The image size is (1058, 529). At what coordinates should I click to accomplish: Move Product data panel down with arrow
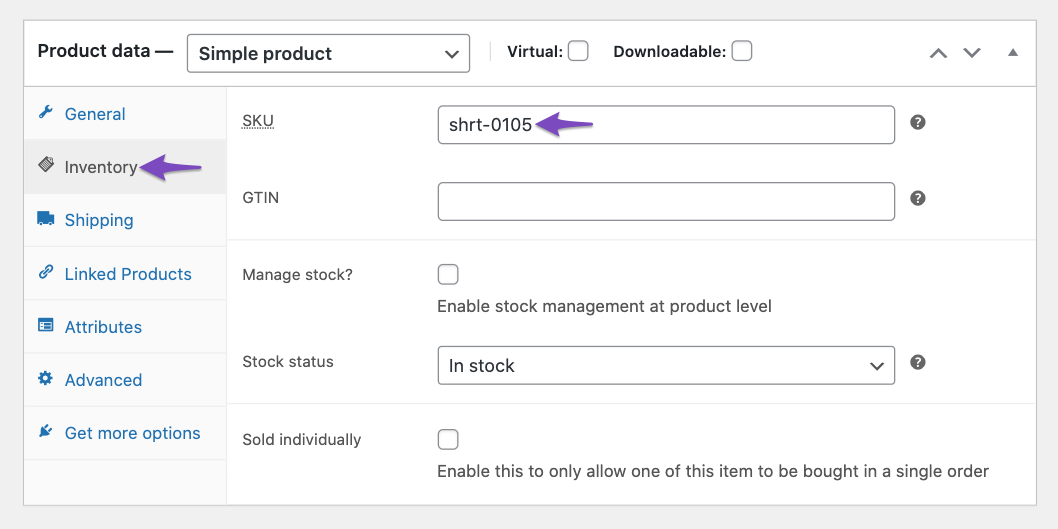tap(972, 53)
